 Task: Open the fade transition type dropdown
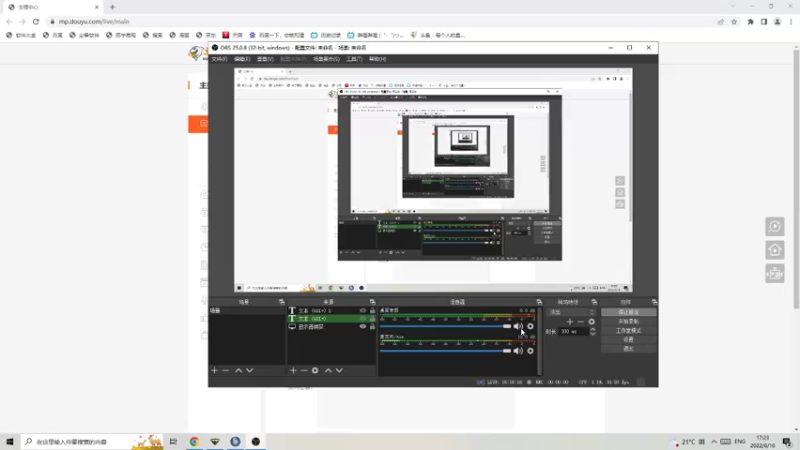tap(571, 312)
